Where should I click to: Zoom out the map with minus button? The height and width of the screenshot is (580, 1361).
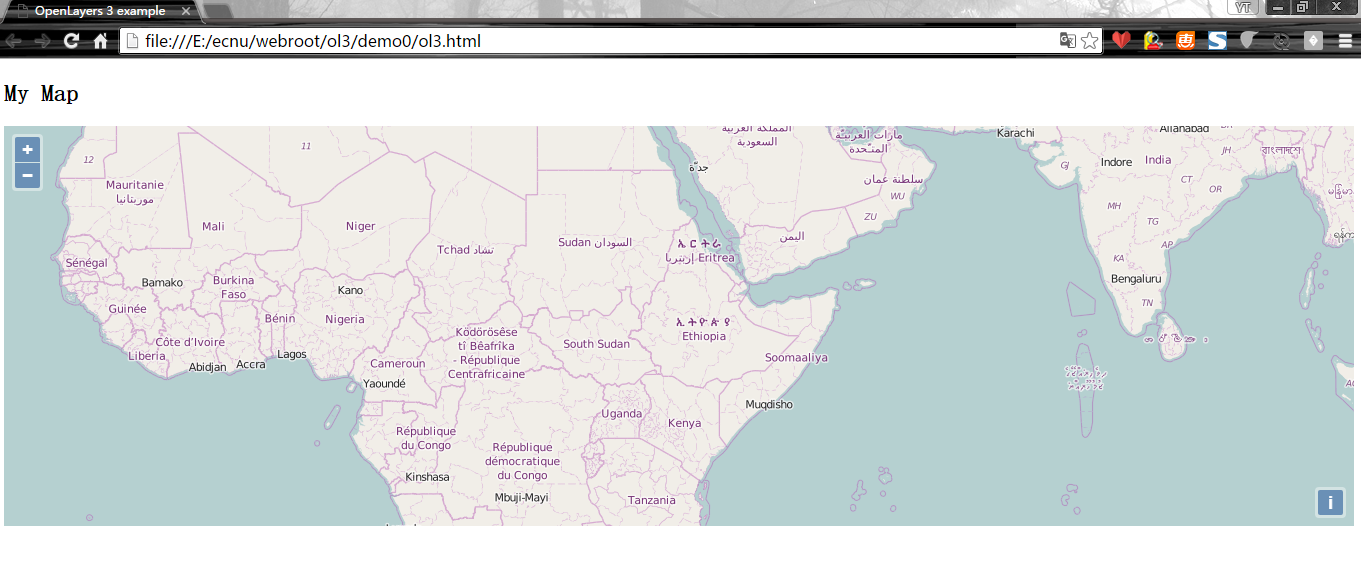tap(27, 176)
